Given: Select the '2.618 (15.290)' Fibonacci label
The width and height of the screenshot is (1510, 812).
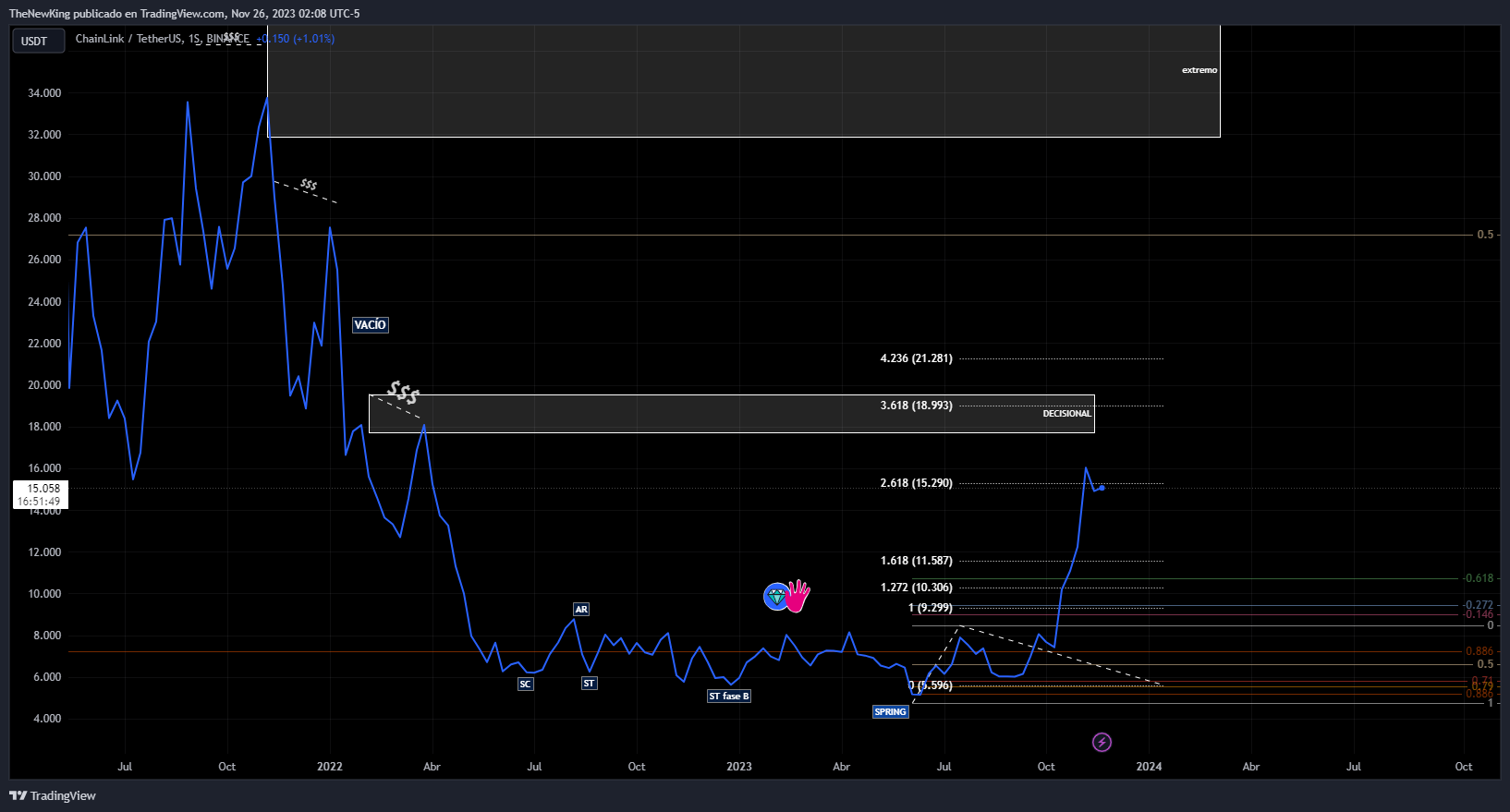Looking at the screenshot, I should (916, 483).
